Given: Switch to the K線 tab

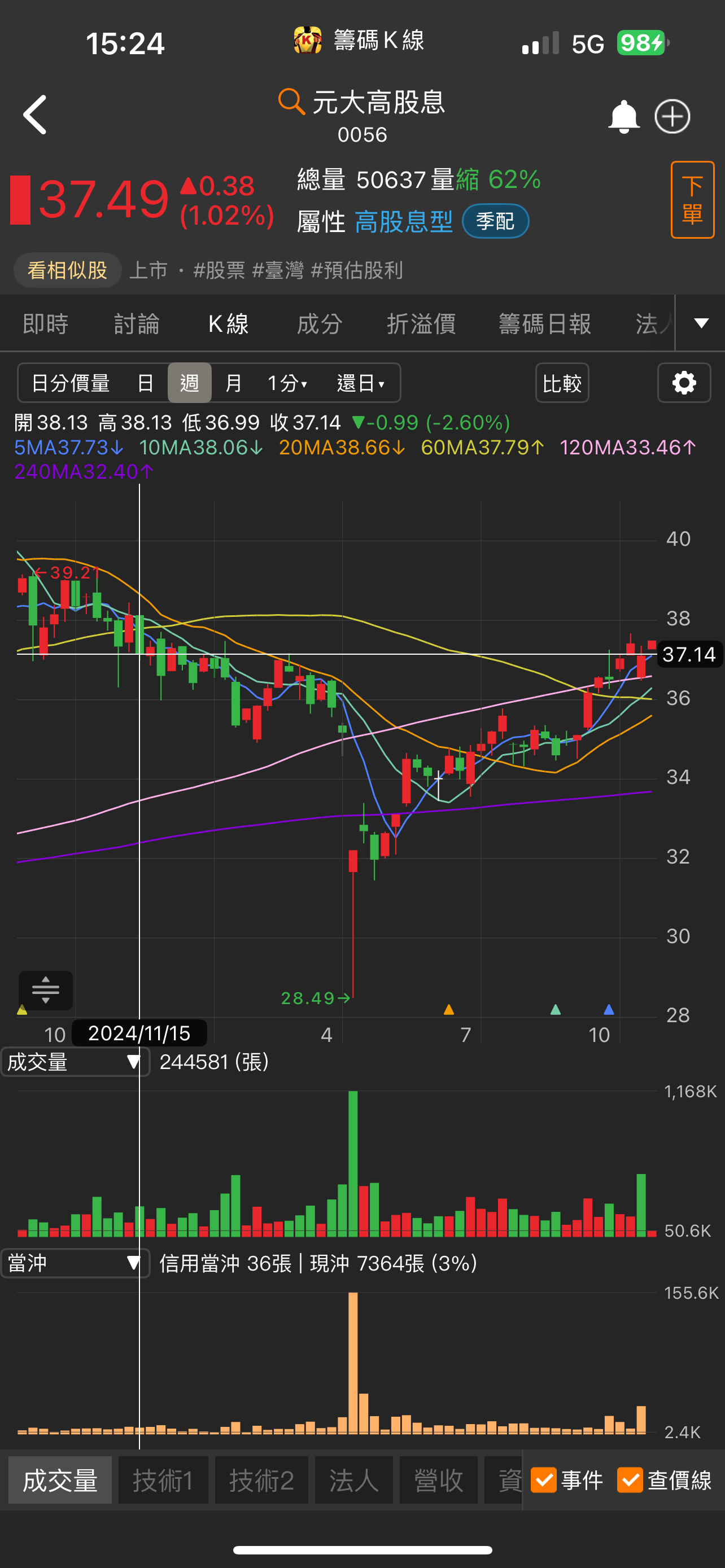Looking at the screenshot, I should tap(228, 324).
